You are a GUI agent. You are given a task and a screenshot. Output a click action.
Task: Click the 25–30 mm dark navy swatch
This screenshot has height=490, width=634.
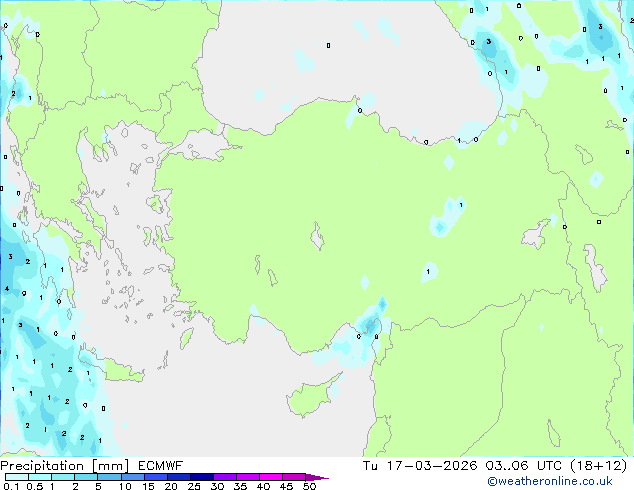(x=201, y=477)
